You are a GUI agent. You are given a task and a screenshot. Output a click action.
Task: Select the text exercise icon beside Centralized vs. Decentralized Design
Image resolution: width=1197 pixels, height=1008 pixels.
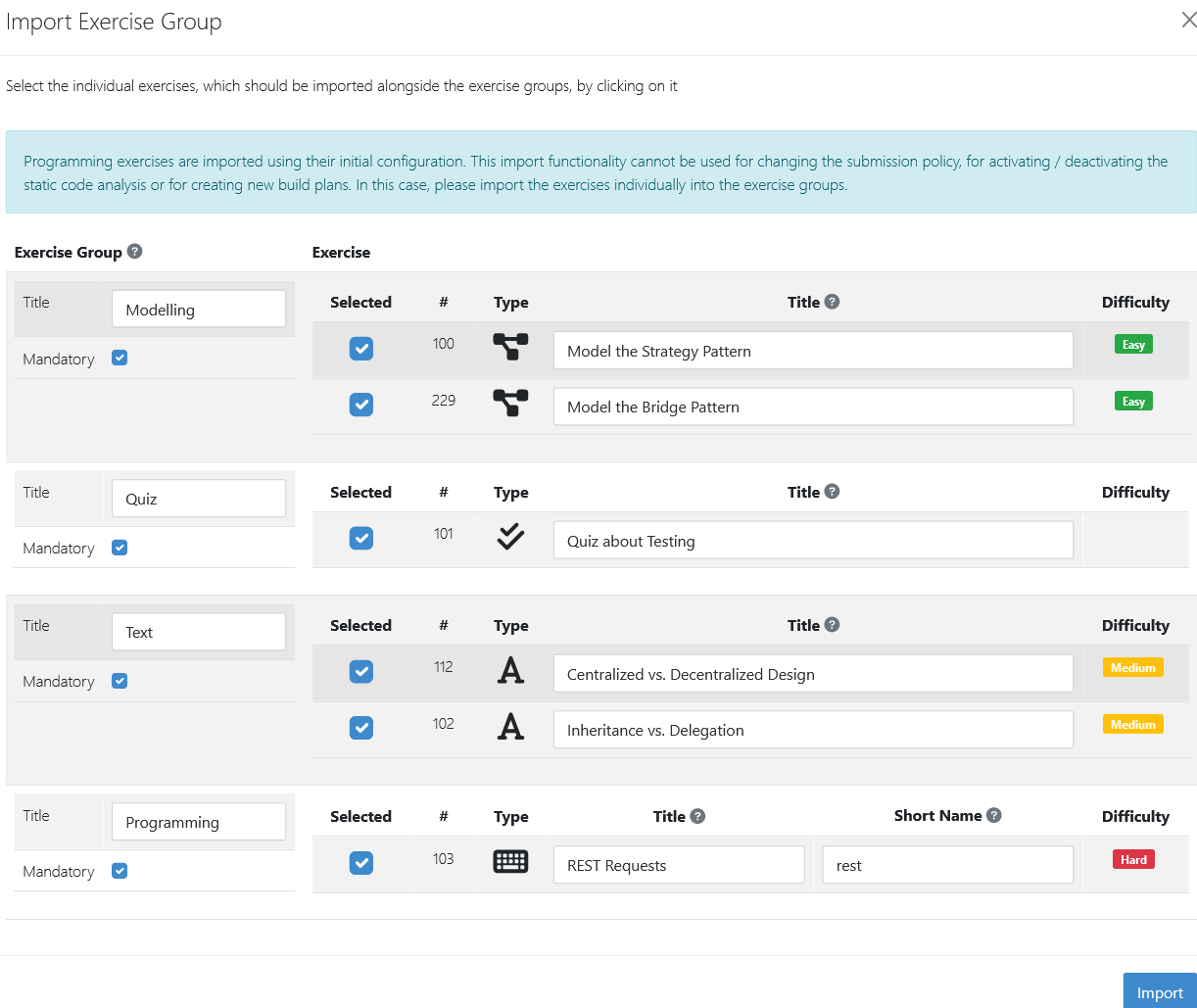pos(510,671)
